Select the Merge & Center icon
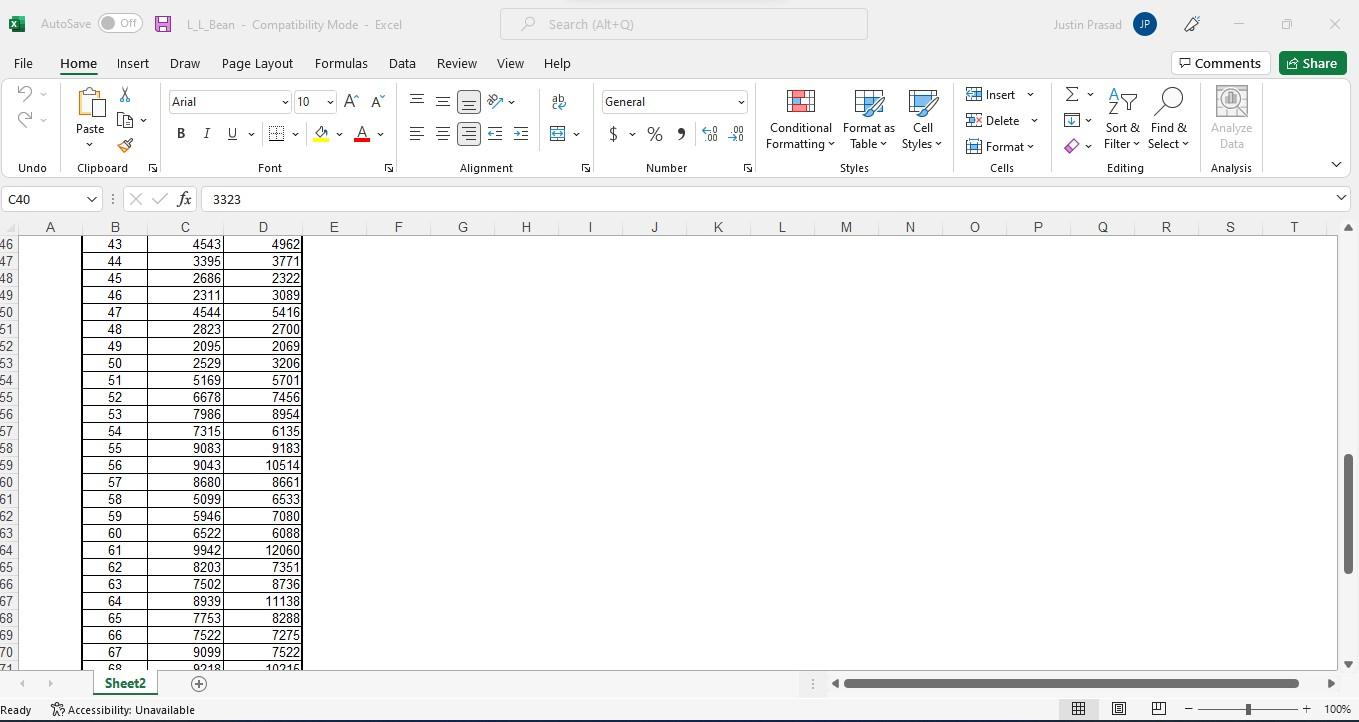This screenshot has width=1359, height=722. (560, 133)
